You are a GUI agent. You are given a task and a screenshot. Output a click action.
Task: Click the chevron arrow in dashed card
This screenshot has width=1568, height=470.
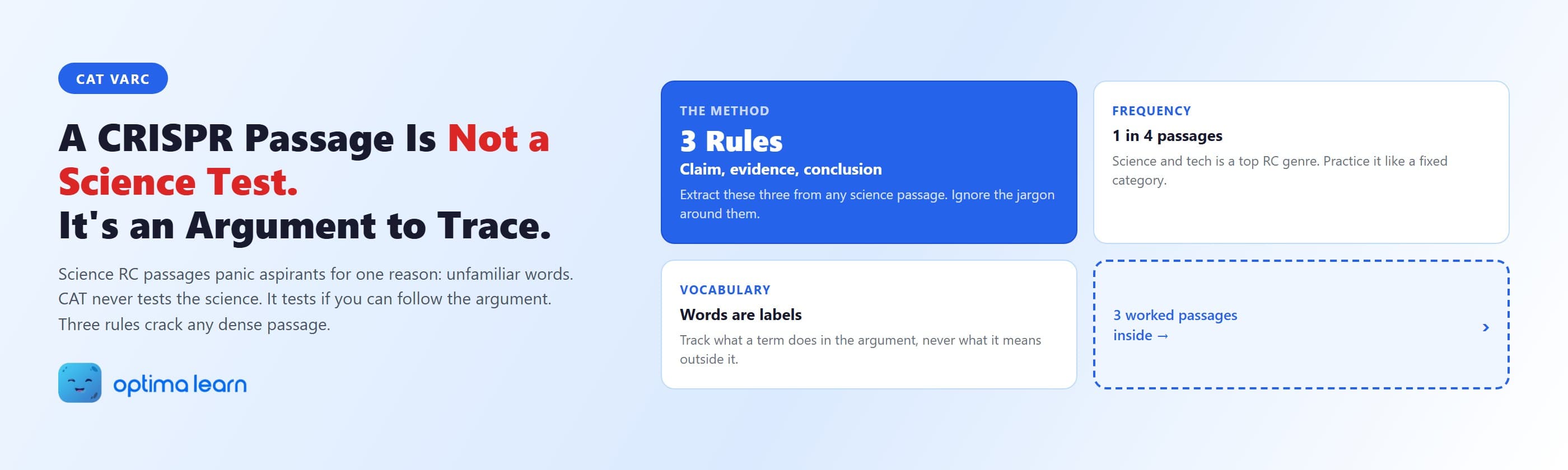[x=1485, y=327]
